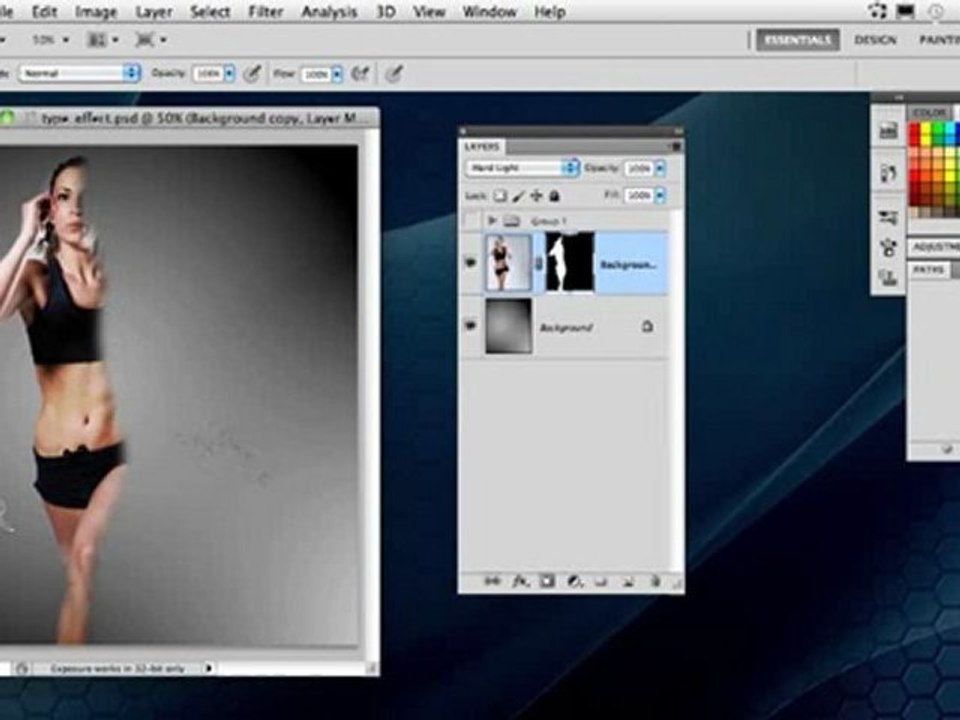Click the Delete layer trash icon
Screen dimensions: 960x720
pos(654,581)
